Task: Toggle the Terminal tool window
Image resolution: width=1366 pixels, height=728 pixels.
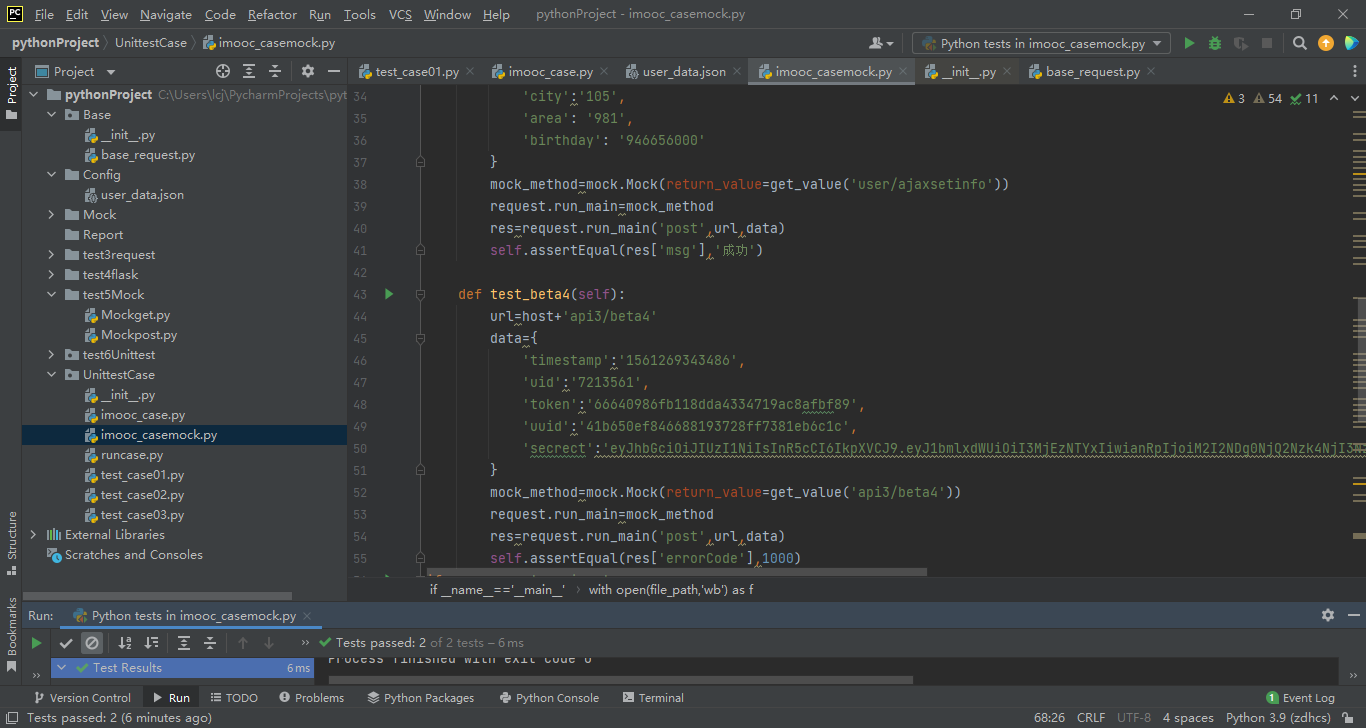Action: tap(653, 698)
